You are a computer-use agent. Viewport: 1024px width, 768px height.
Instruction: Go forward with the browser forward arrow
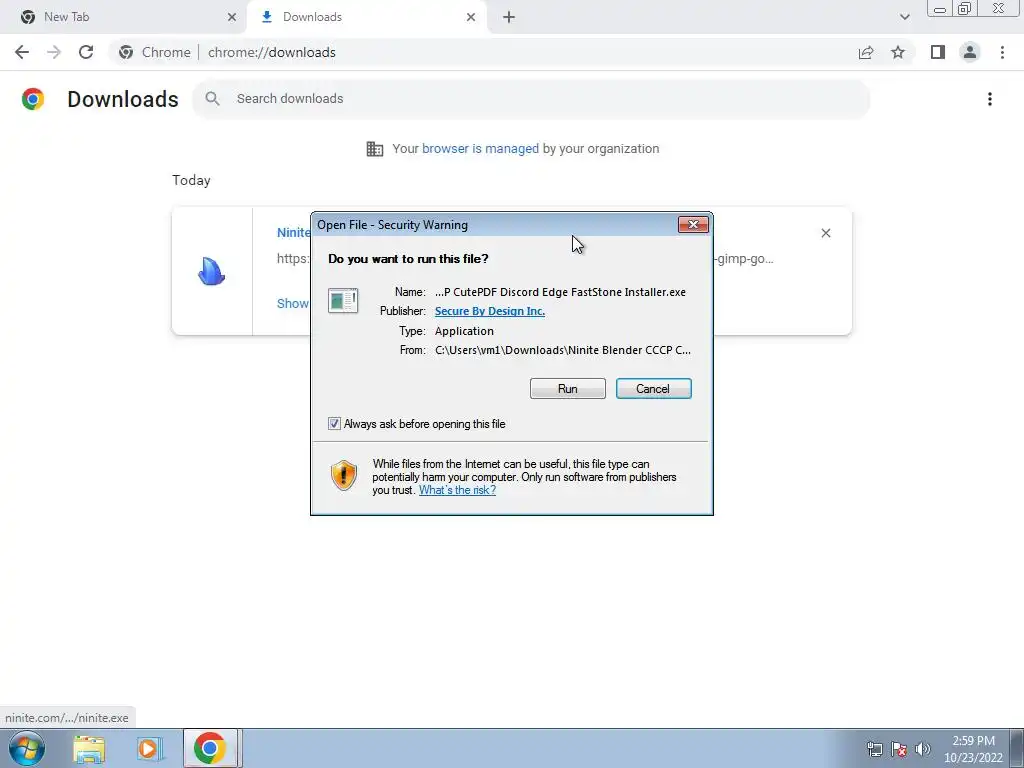coord(54,52)
